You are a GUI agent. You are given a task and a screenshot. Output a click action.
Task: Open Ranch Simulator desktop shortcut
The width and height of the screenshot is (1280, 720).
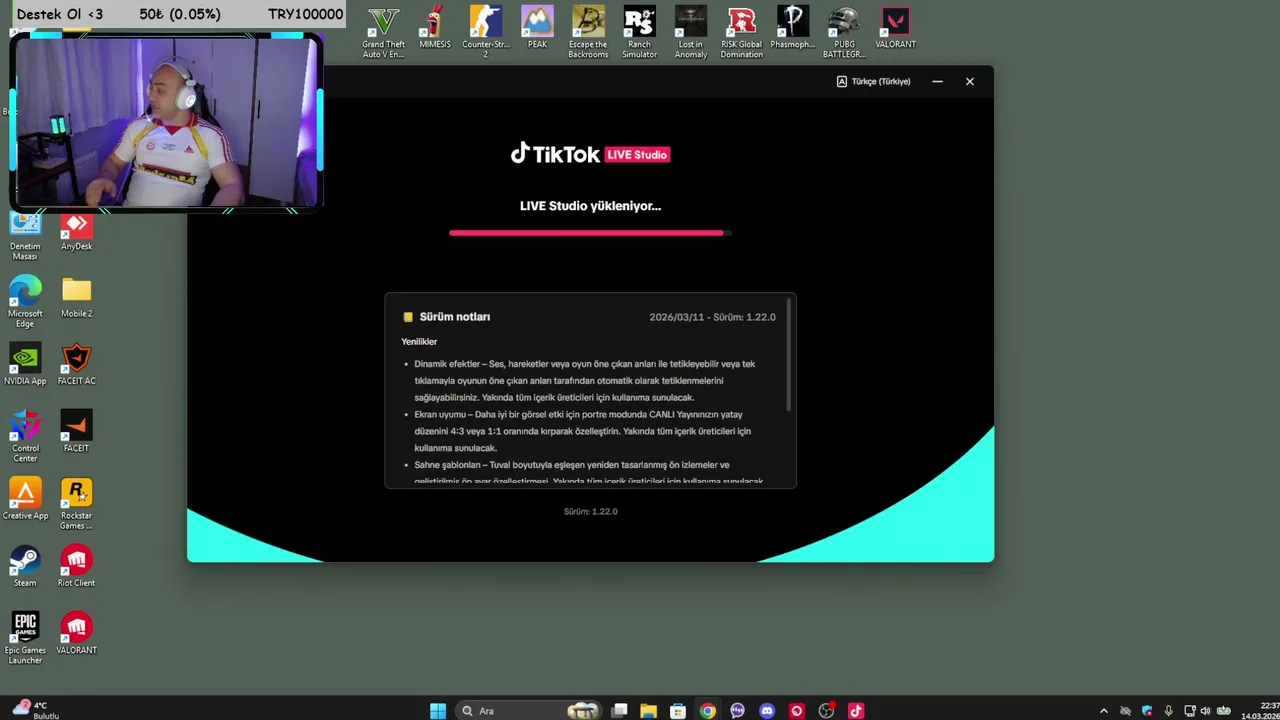[639, 33]
